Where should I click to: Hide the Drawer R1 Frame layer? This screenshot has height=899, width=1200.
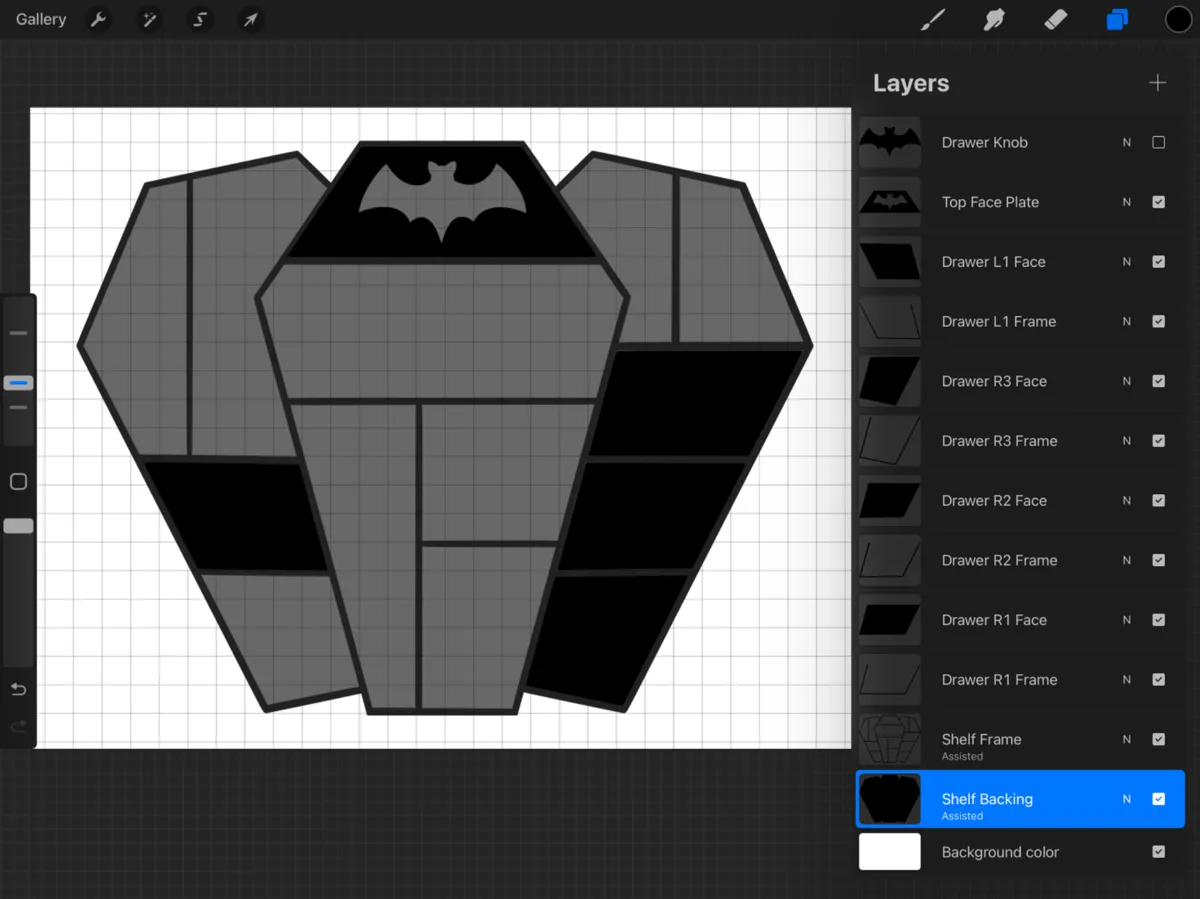1158,680
